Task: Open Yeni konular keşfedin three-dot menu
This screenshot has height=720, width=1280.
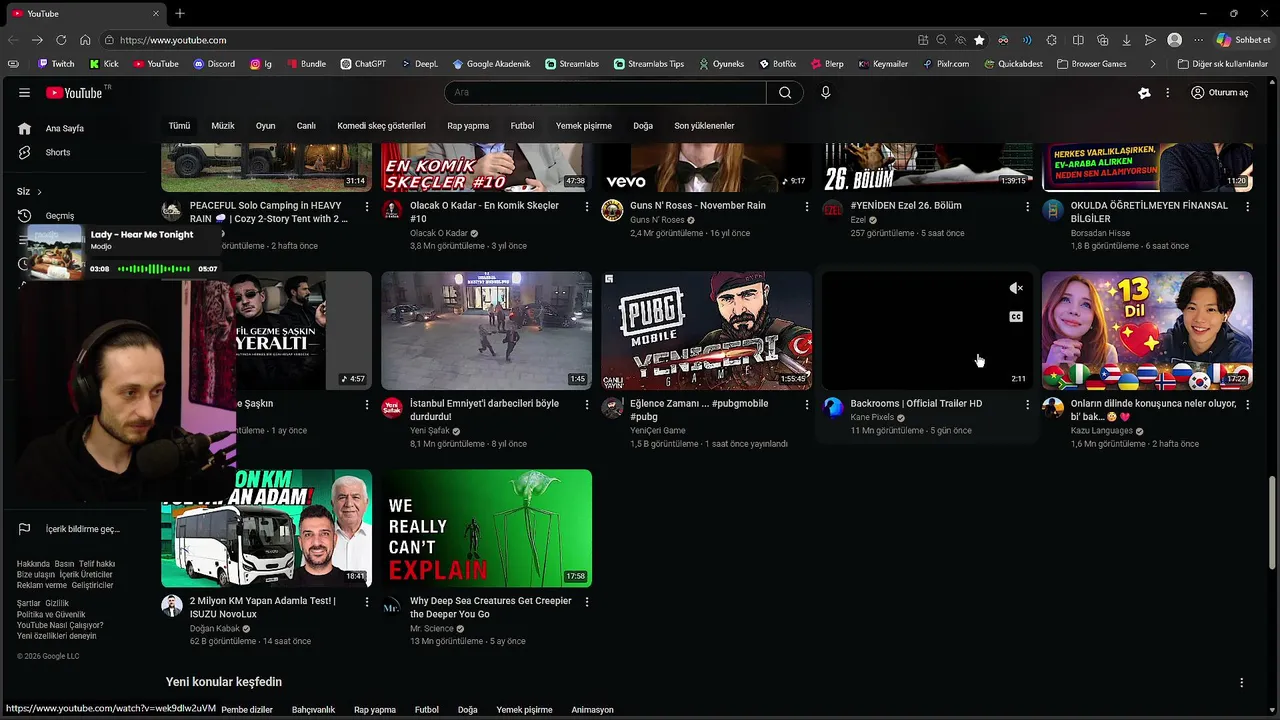Action: [x=1242, y=682]
